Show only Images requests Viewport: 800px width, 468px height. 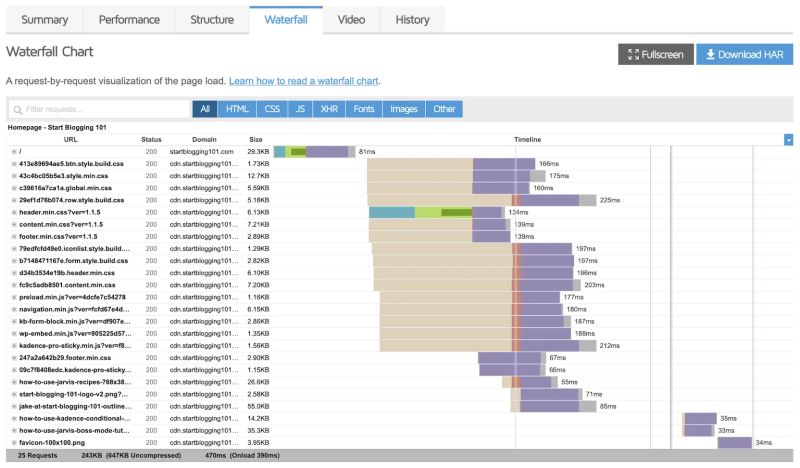[404, 109]
